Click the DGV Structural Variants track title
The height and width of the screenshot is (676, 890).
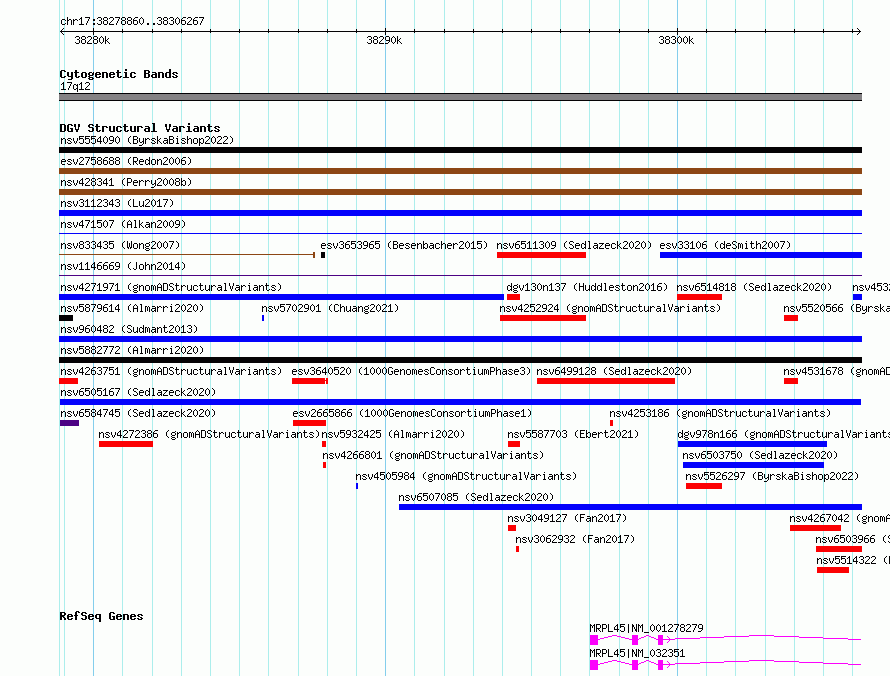click(140, 128)
